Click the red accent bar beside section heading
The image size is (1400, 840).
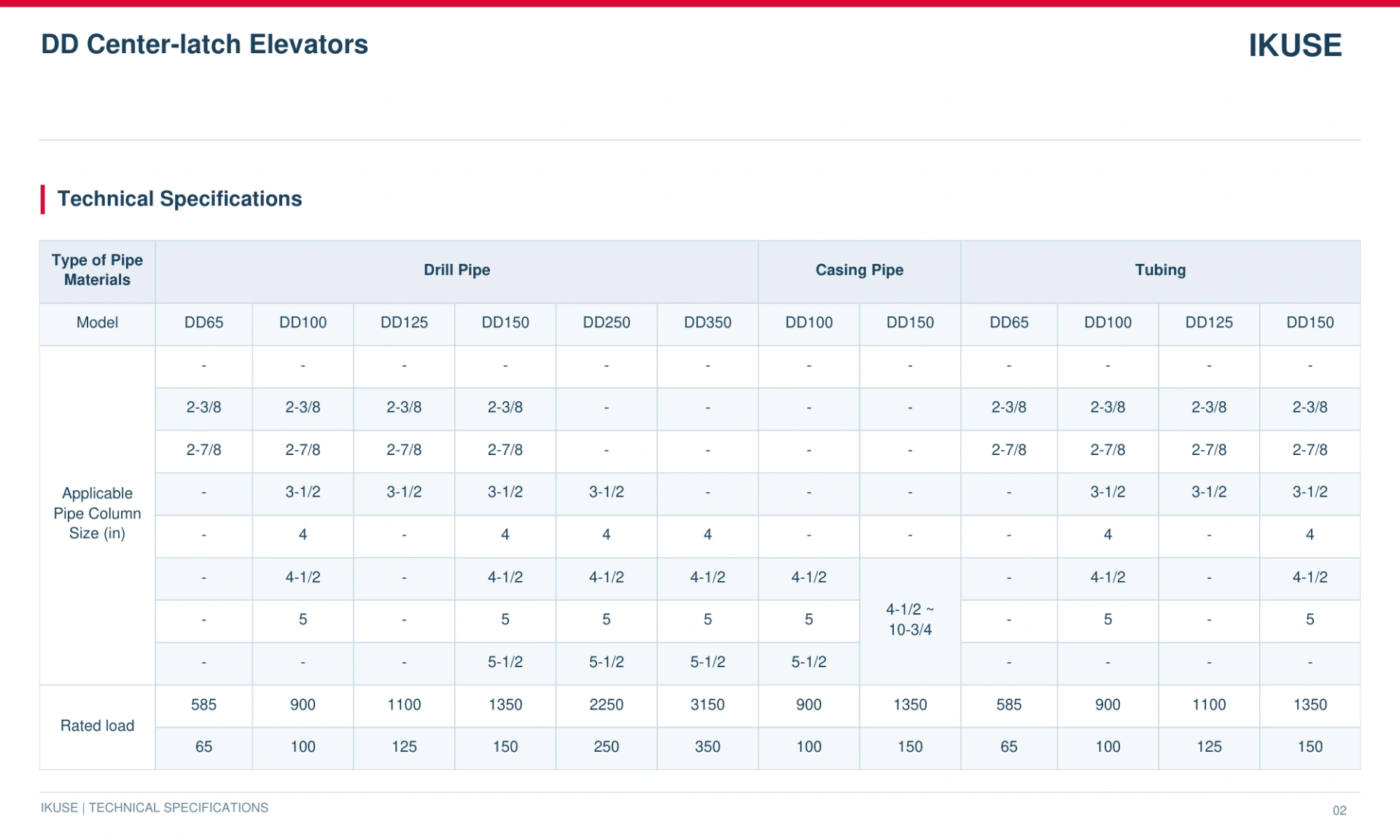(43, 199)
